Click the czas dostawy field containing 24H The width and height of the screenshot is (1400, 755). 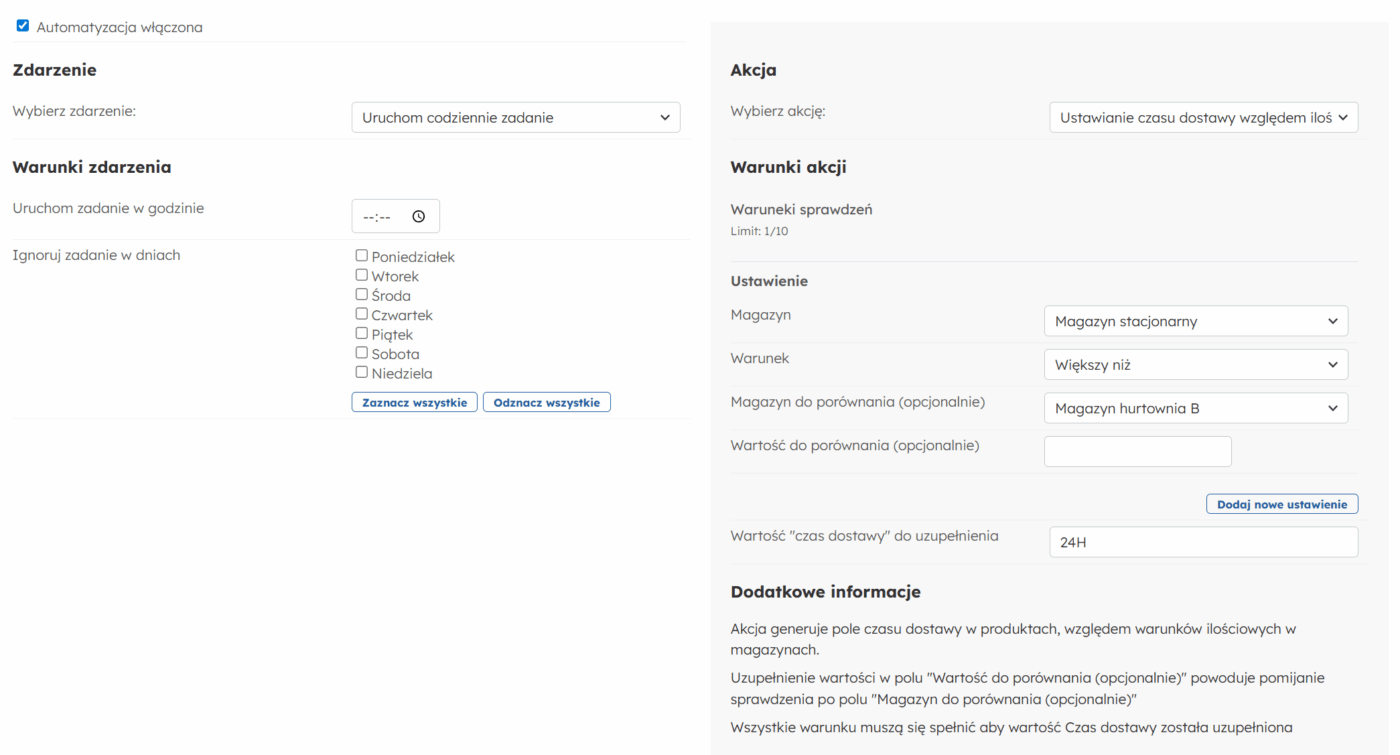coord(1203,542)
